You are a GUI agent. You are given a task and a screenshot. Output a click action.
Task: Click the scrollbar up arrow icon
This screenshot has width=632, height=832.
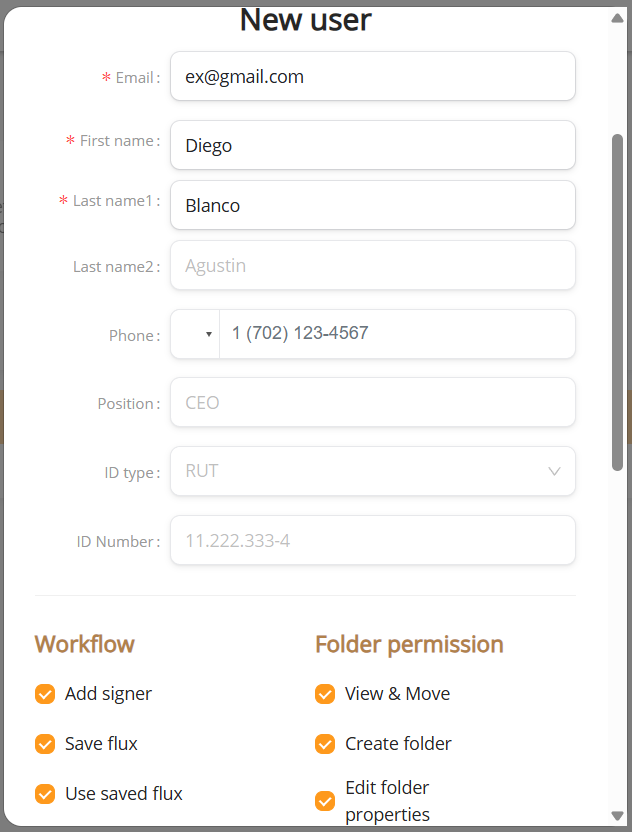tap(617, 19)
